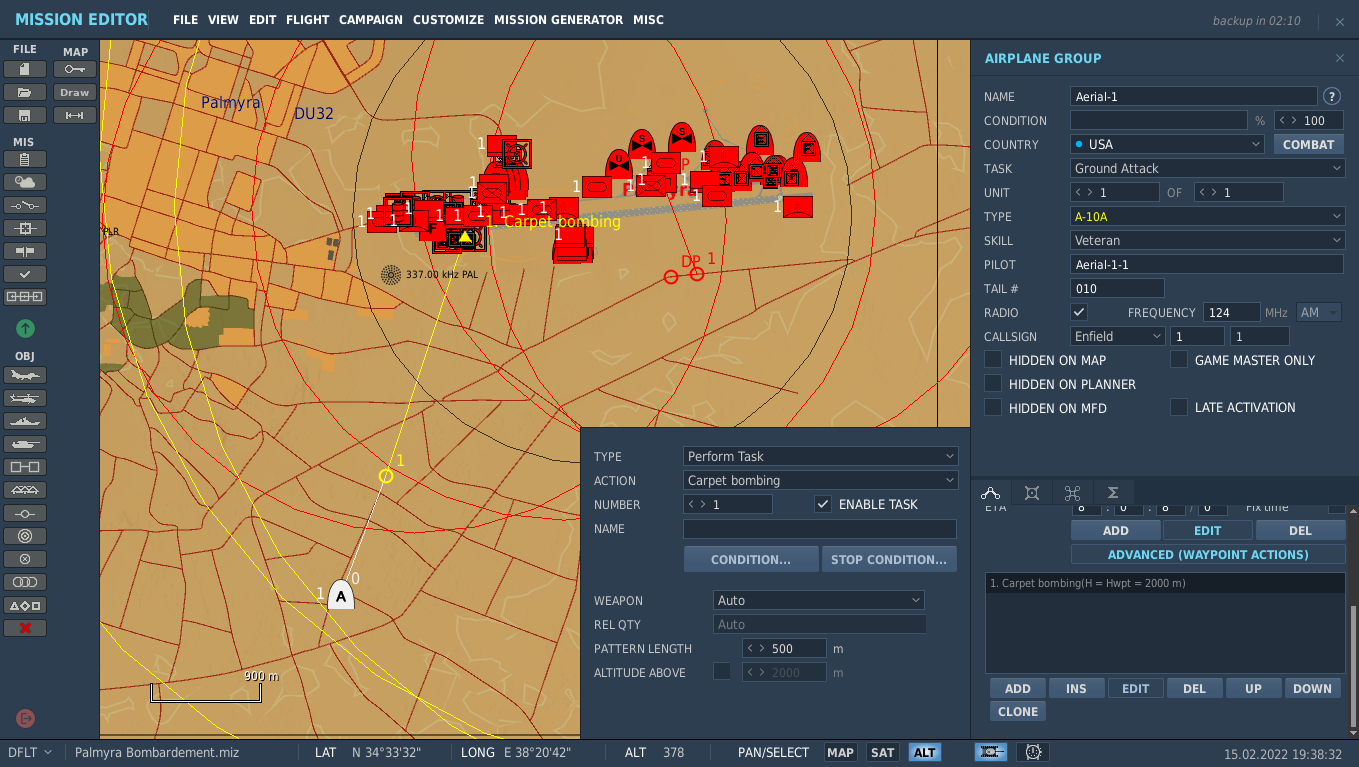Open the FILE menu in the menu bar
This screenshot has height=767, width=1359.
pos(185,20)
